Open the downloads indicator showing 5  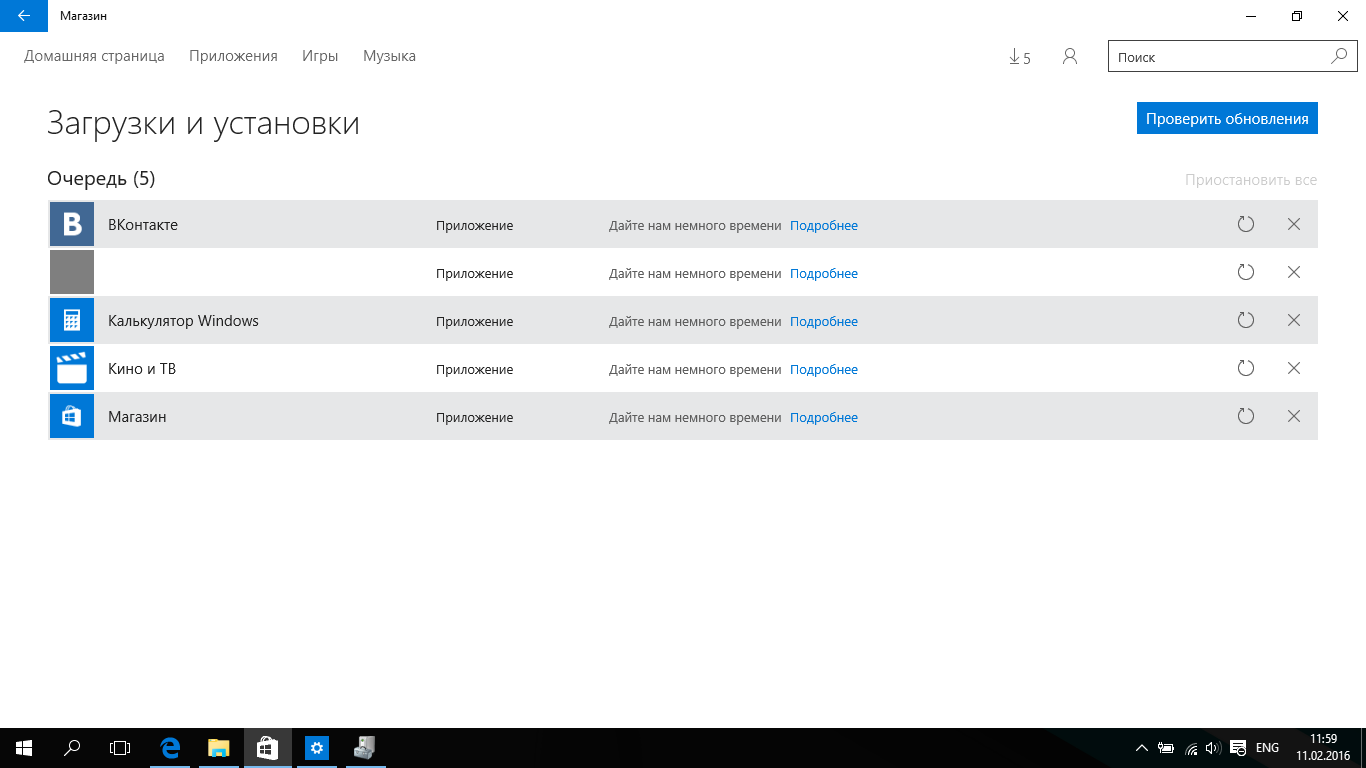pyautogui.click(x=1020, y=57)
